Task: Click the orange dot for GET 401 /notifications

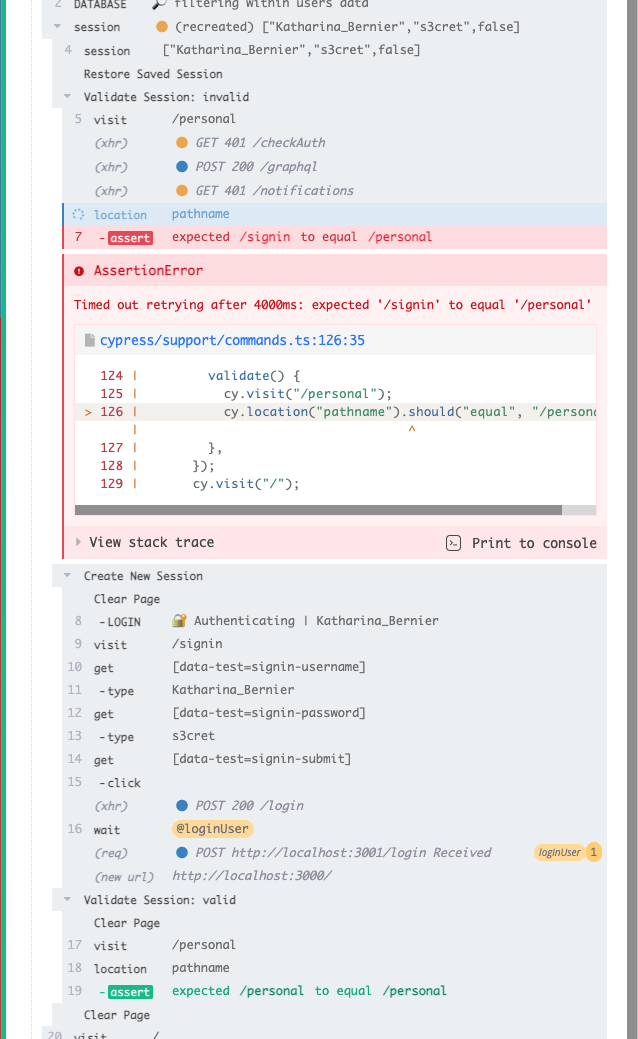Action: (182, 191)
